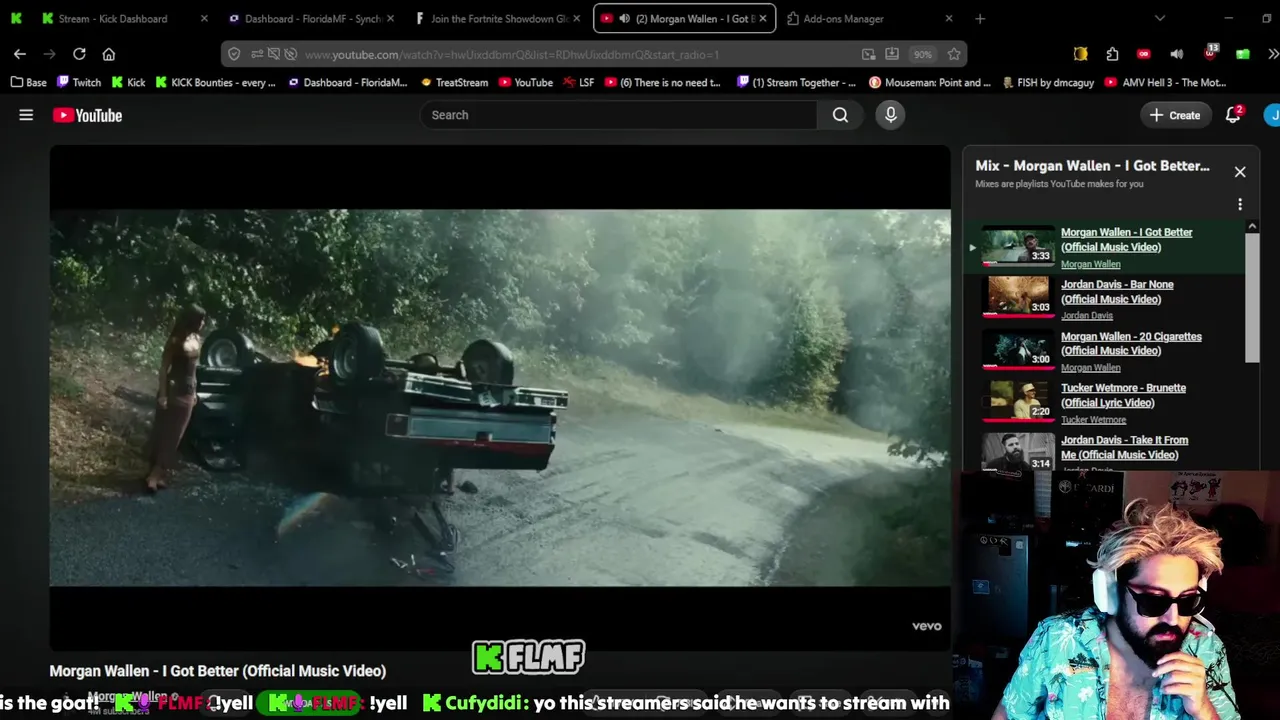Switch to Join the Fortnite Showdown tab
The image size is (1280, 720).
coord(498,18)
